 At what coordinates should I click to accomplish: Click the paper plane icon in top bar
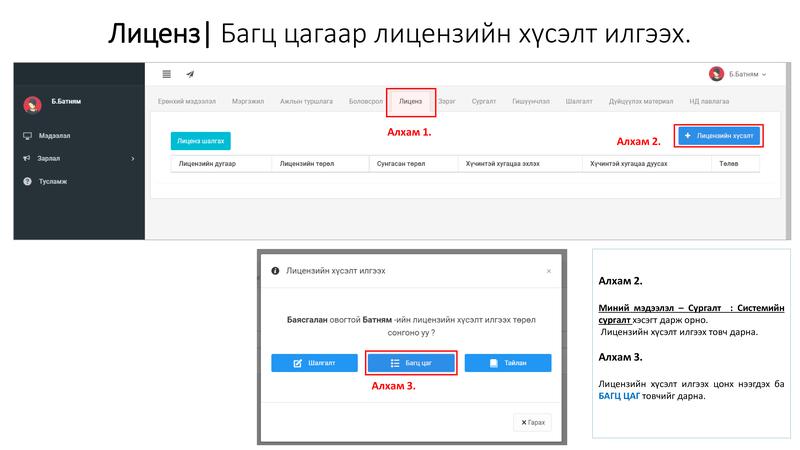pos(190,74)
